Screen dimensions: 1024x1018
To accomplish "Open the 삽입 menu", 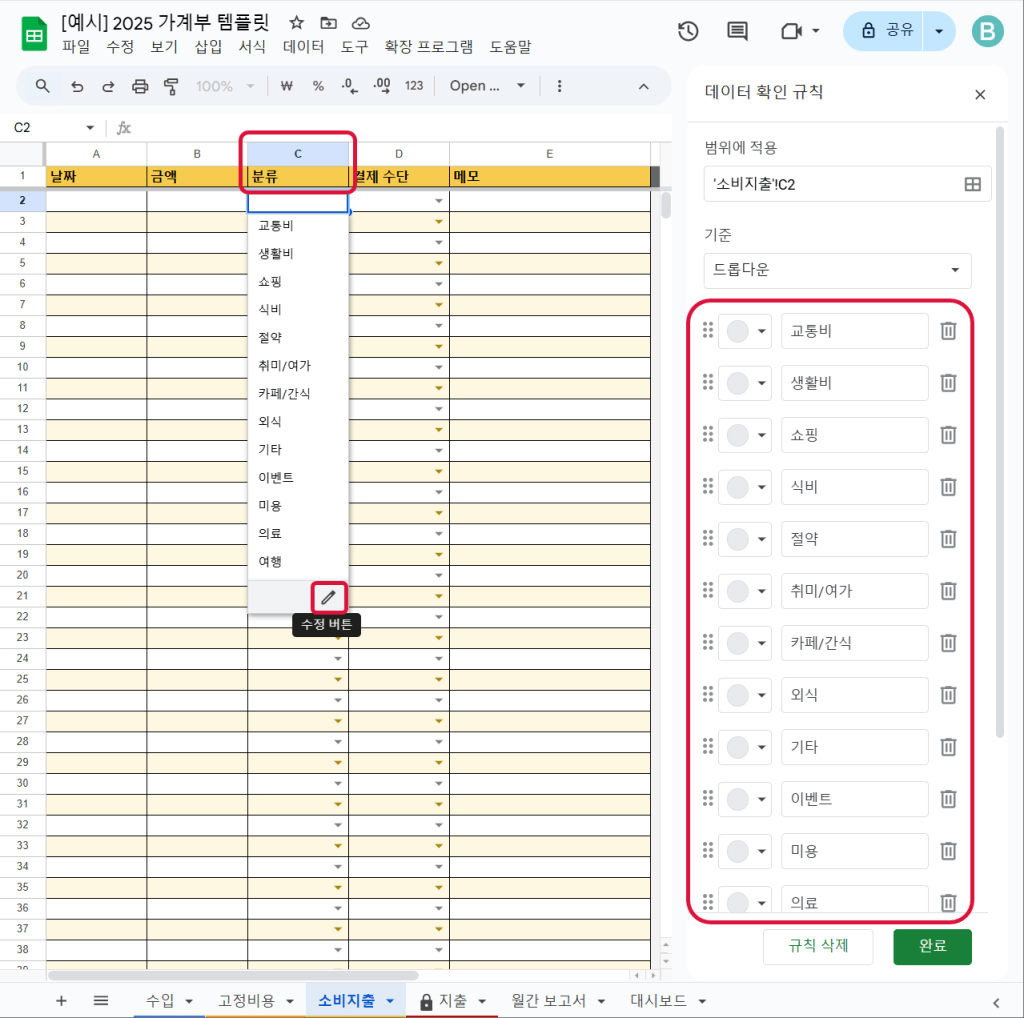I will (208, 47).
